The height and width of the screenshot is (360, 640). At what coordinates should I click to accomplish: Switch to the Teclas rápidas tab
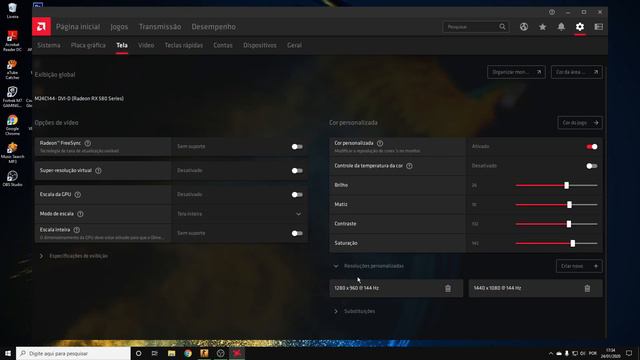click(x=184, y=45)
